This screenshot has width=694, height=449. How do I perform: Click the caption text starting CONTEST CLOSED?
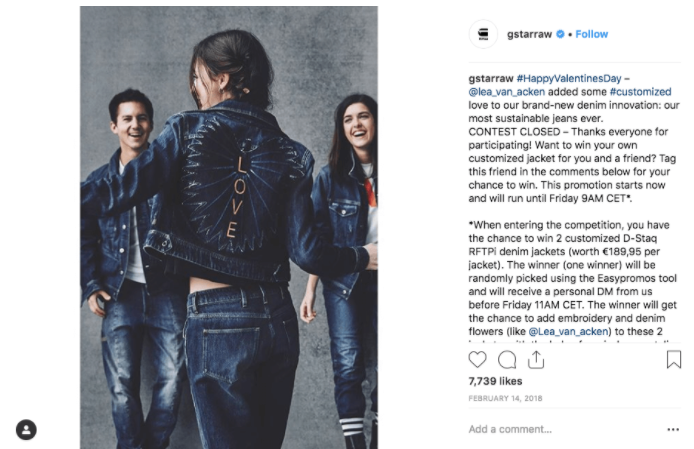(x=574, y=165)
